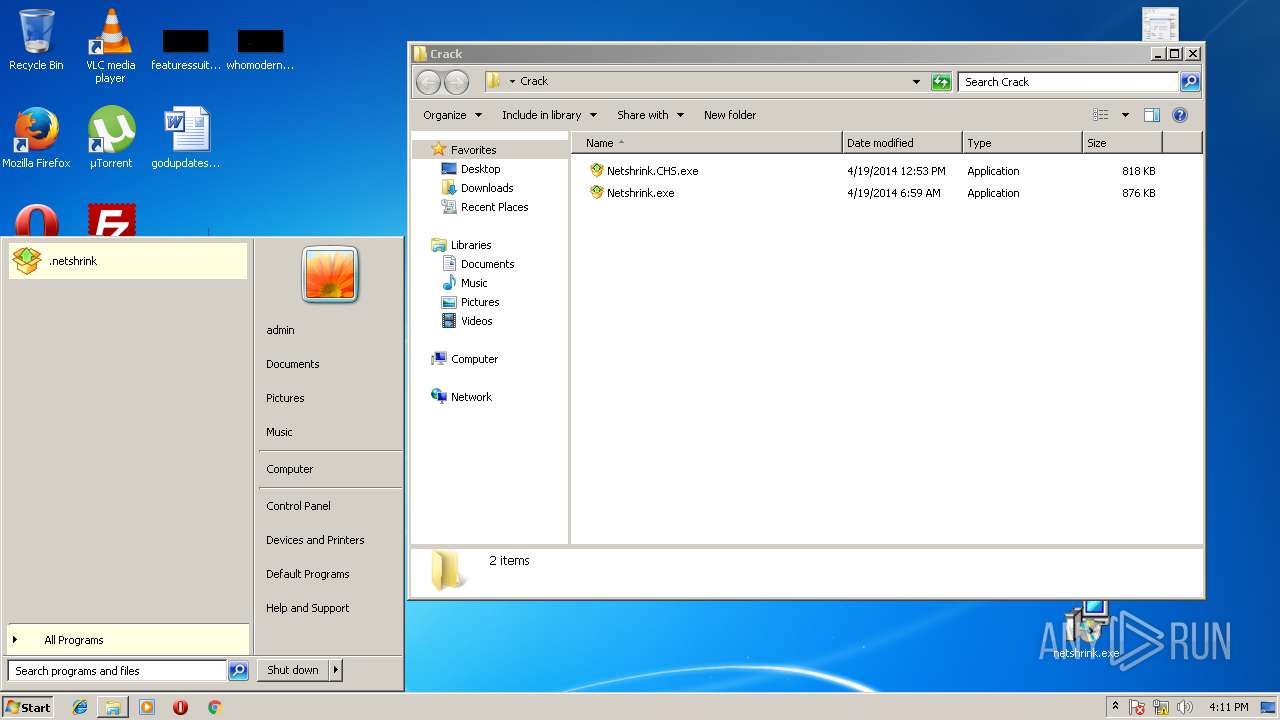The width and height of the screenshot is (1280, 720).
Task: Select the Netshrink.CHS.exe file icon
Action: 597,171
